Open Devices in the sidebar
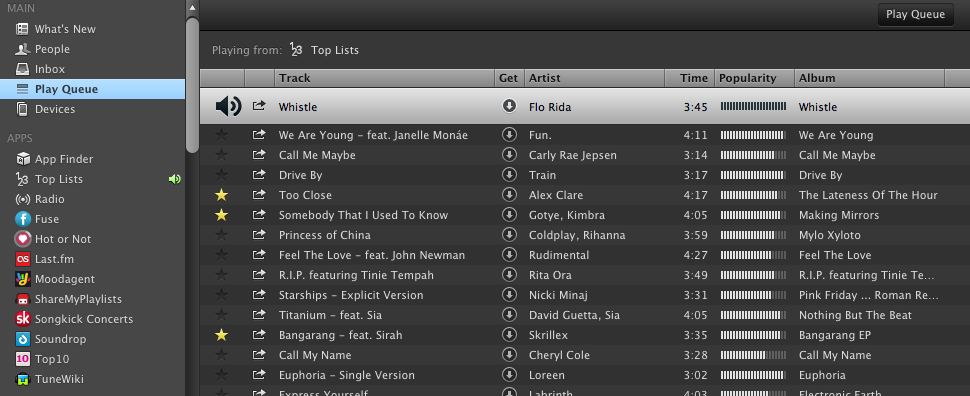970x396 pixels. 45,109
